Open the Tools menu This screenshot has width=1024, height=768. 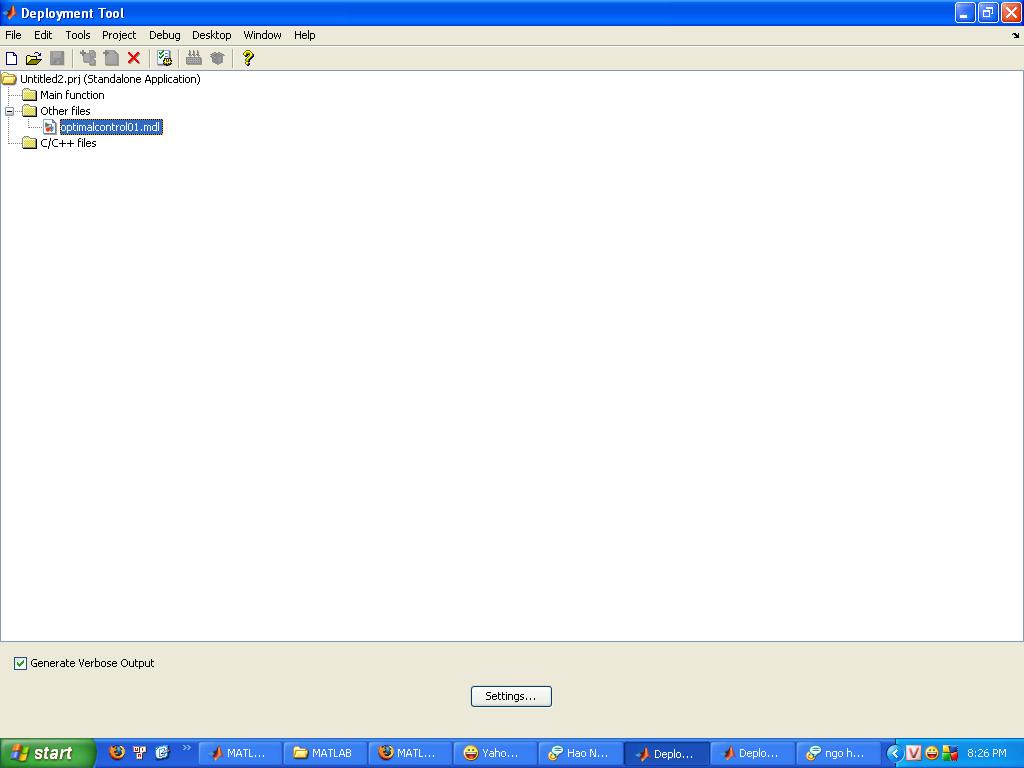[78, 35]
